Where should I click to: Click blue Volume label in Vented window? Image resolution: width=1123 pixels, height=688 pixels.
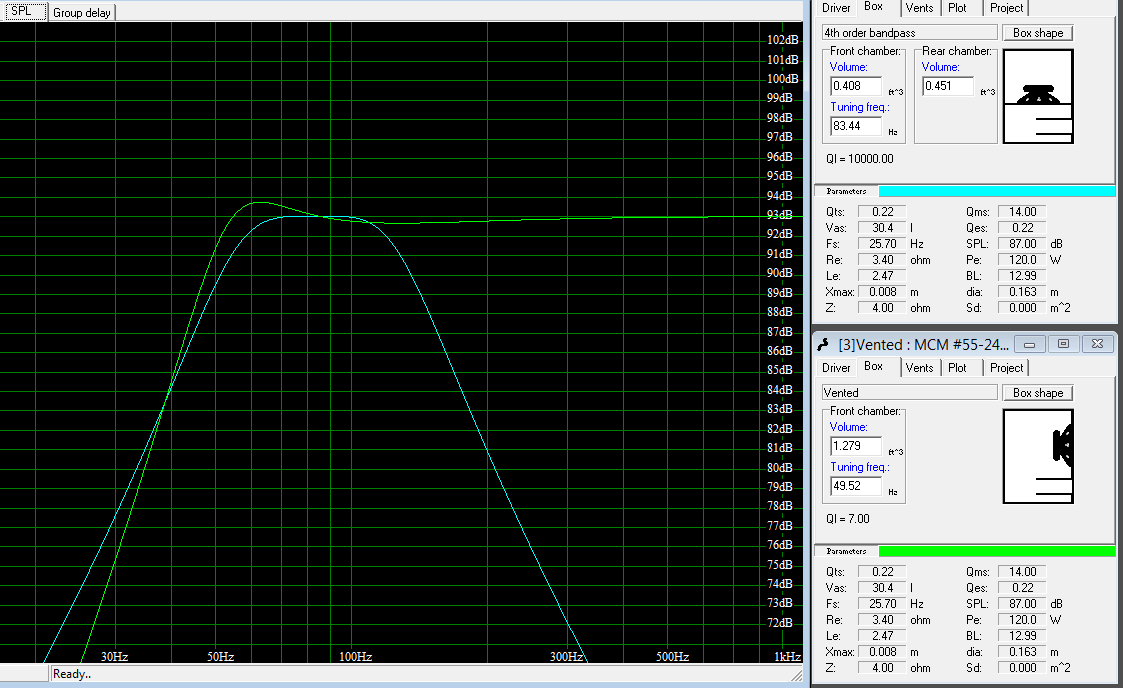click(849, 427)
